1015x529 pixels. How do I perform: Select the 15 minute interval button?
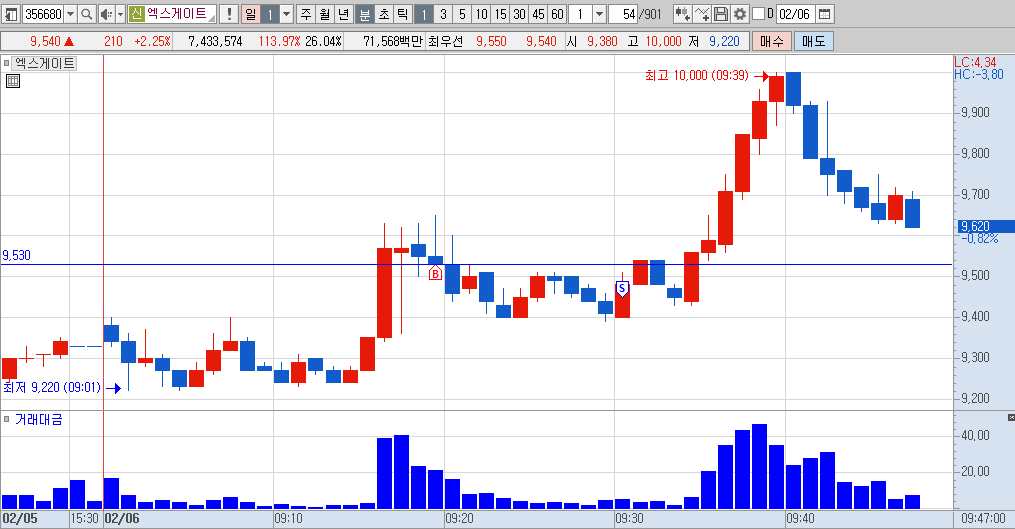[500, 14]
